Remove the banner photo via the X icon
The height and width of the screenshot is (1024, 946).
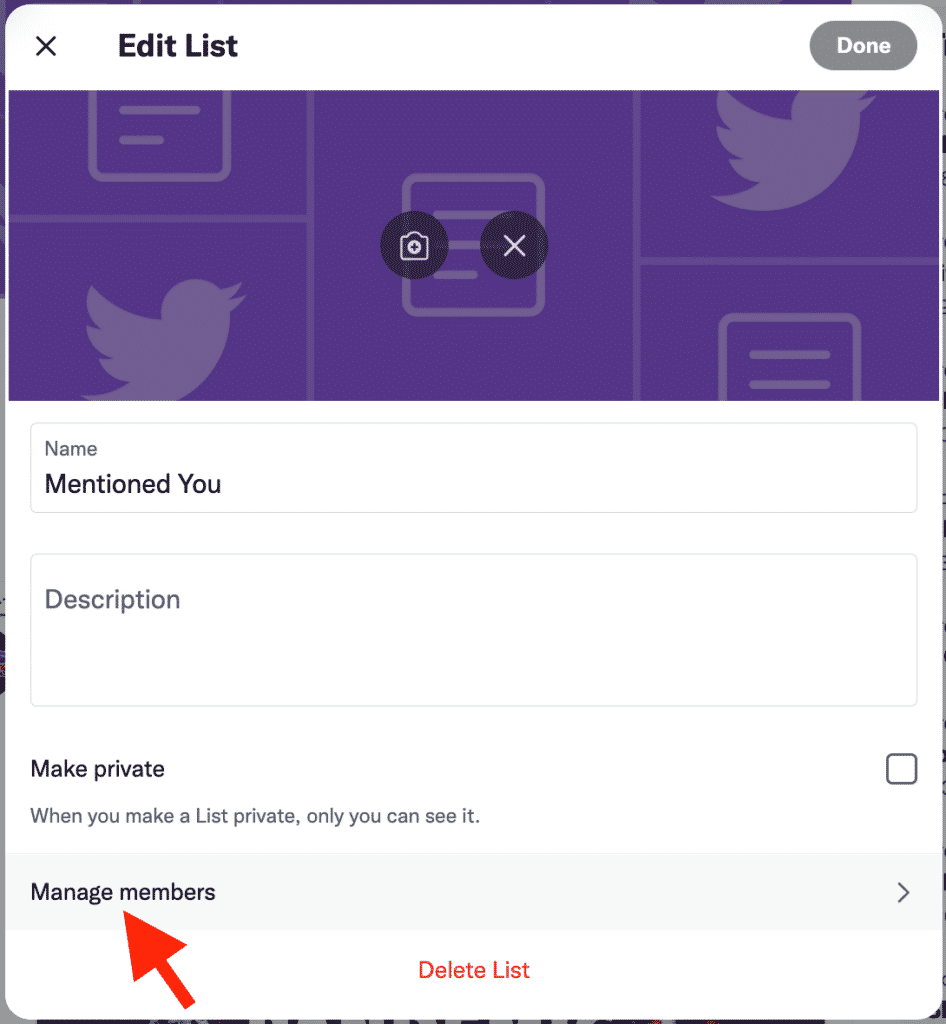513,244
